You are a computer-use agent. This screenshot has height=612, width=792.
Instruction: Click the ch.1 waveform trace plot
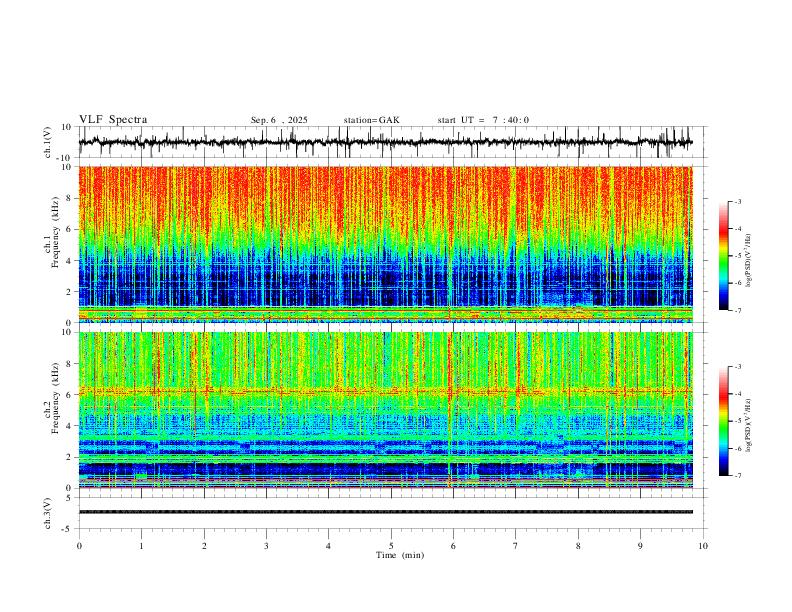pyautogui.click(x=385, y=142)
